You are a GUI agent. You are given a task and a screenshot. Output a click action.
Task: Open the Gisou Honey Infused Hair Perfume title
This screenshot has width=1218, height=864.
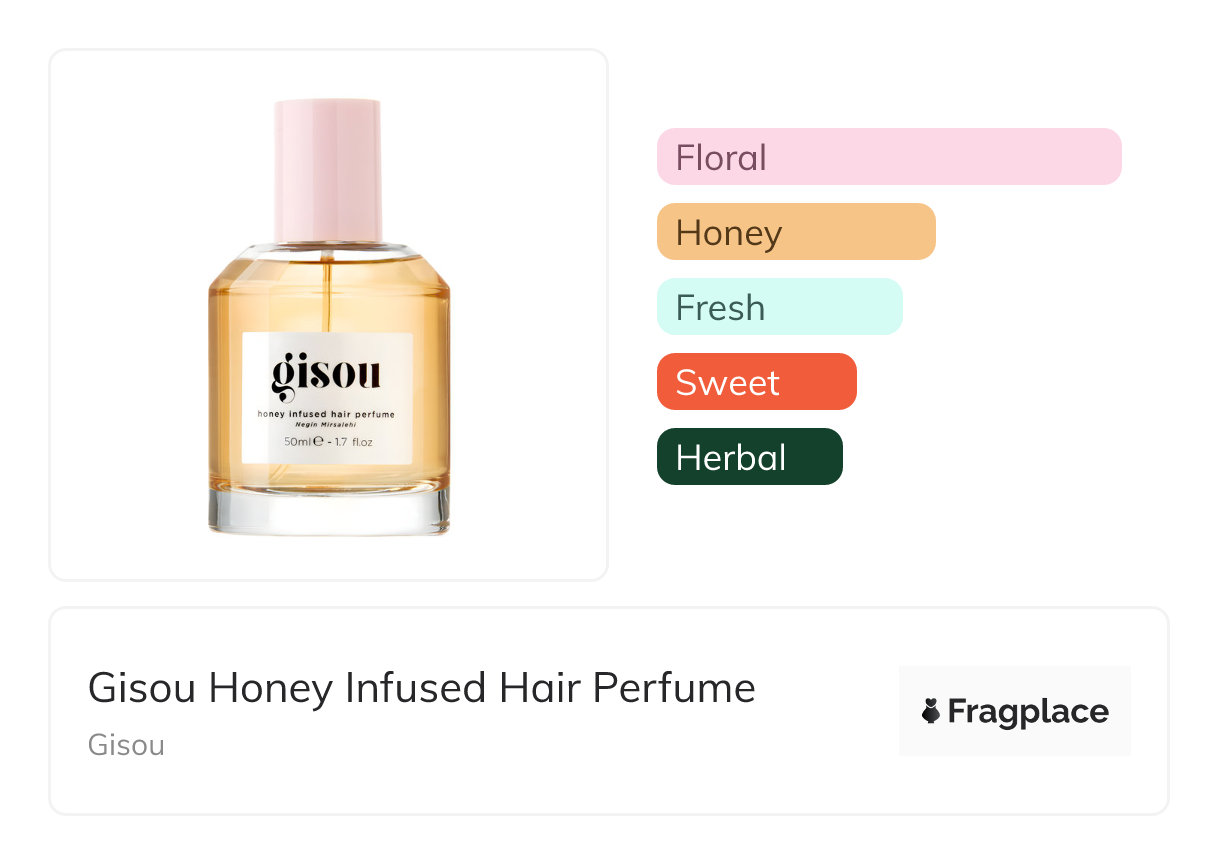(x=421, y=688)
